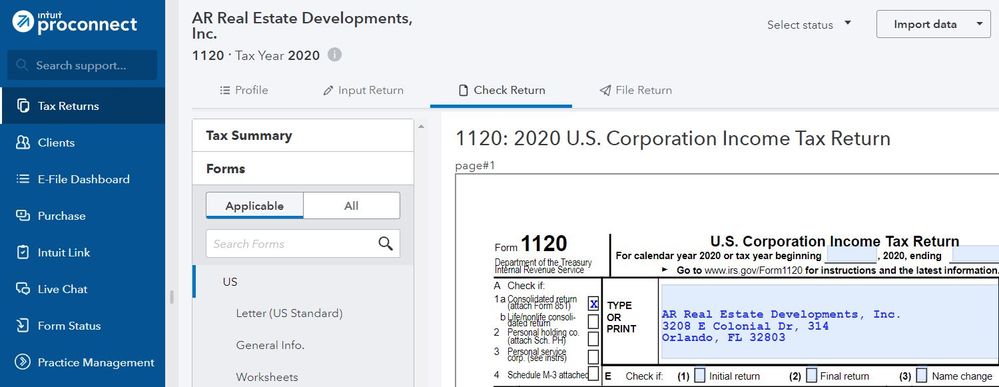This screenshot has height=387, width=999.
Task: Click the Search Forms input field
Action: 303,244
